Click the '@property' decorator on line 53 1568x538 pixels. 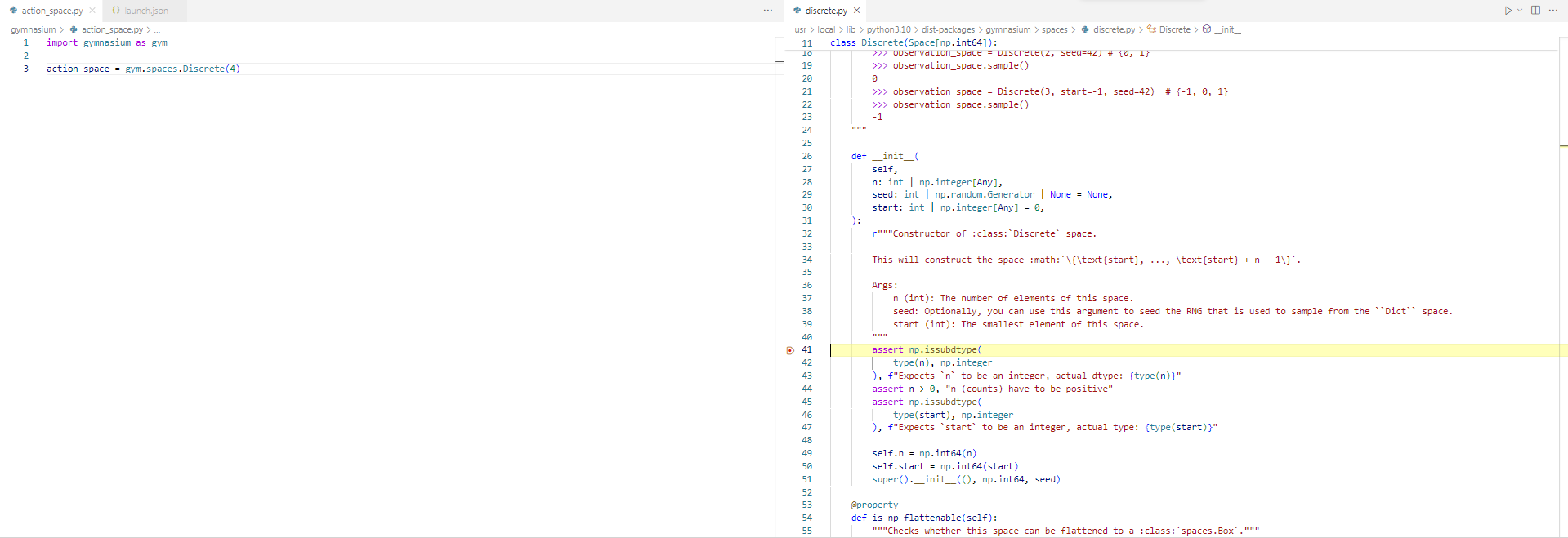874,505
